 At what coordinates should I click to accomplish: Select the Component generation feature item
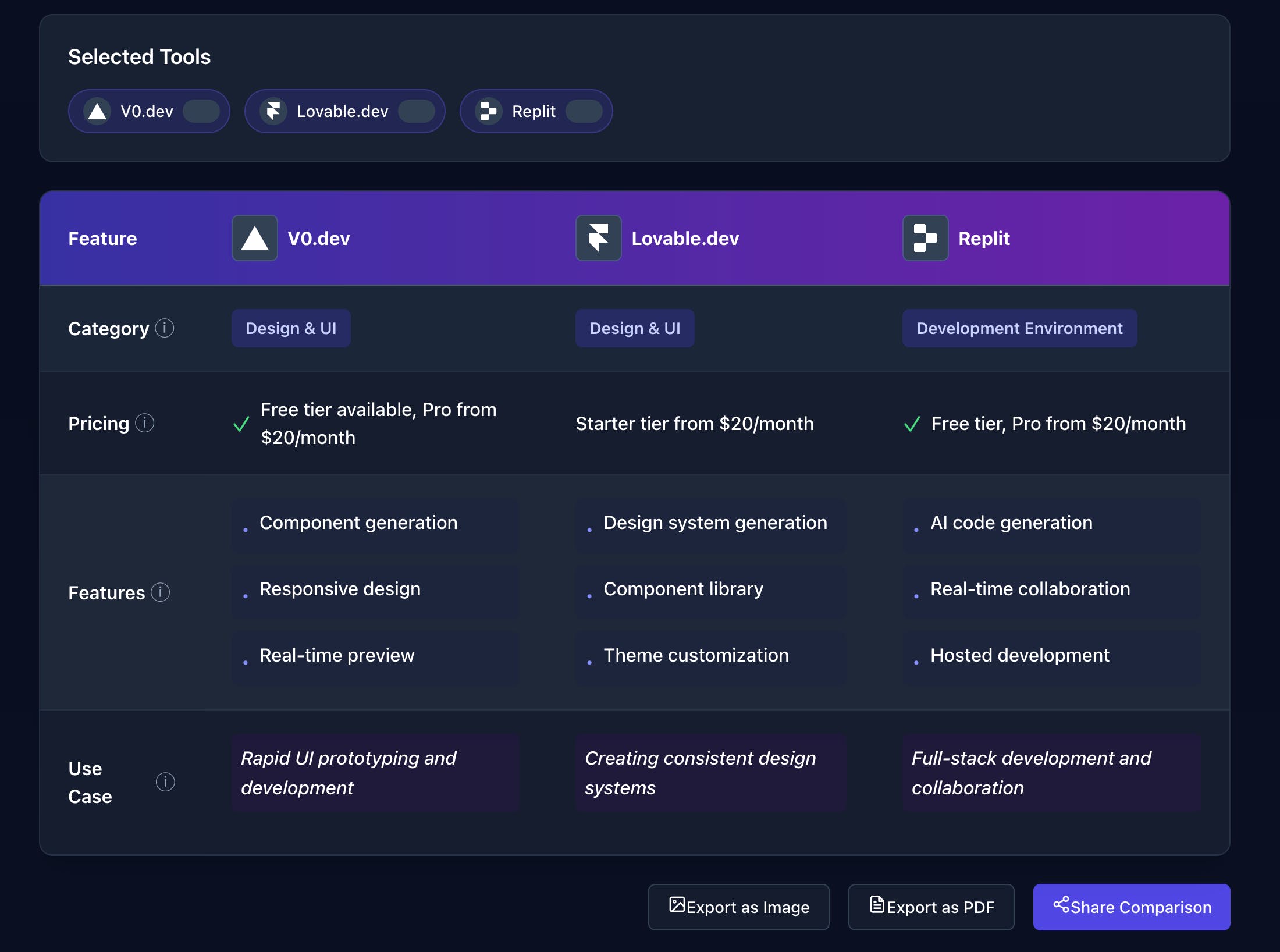(x=375, y=526)
